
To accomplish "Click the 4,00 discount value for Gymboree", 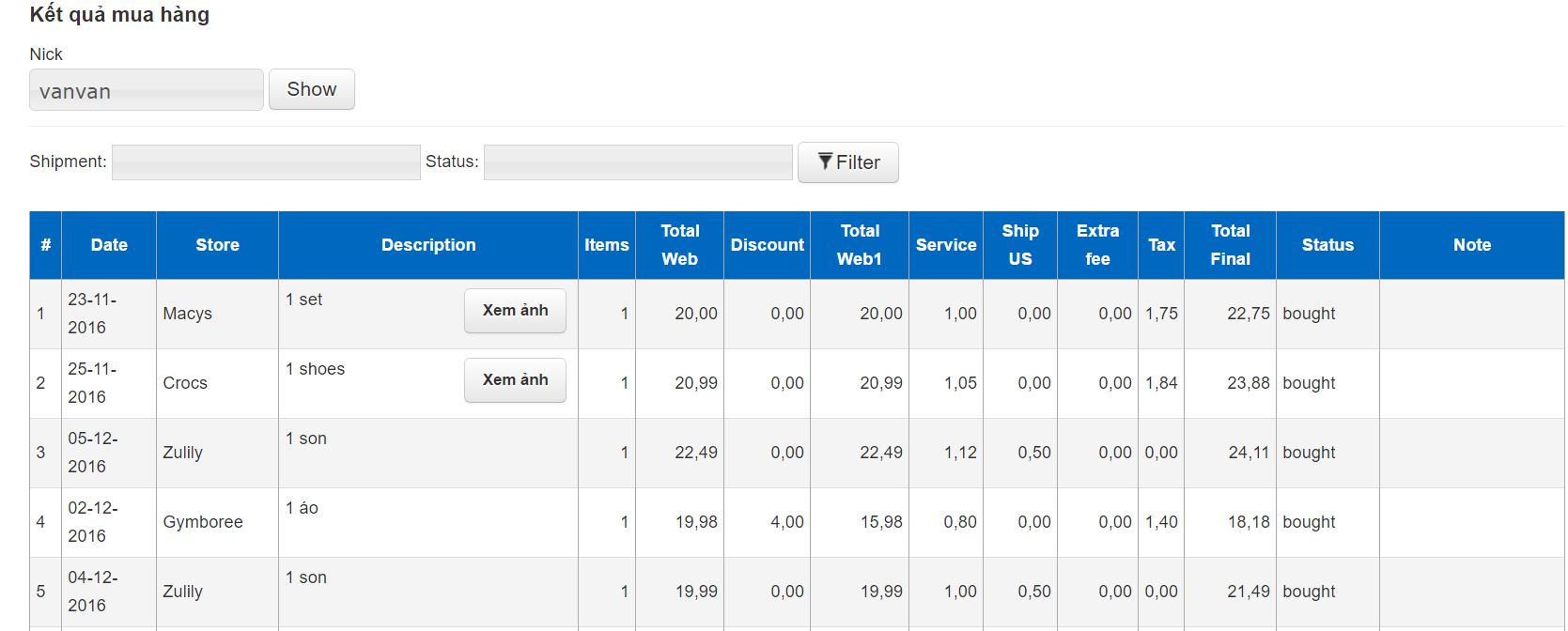I will (786, 522).
